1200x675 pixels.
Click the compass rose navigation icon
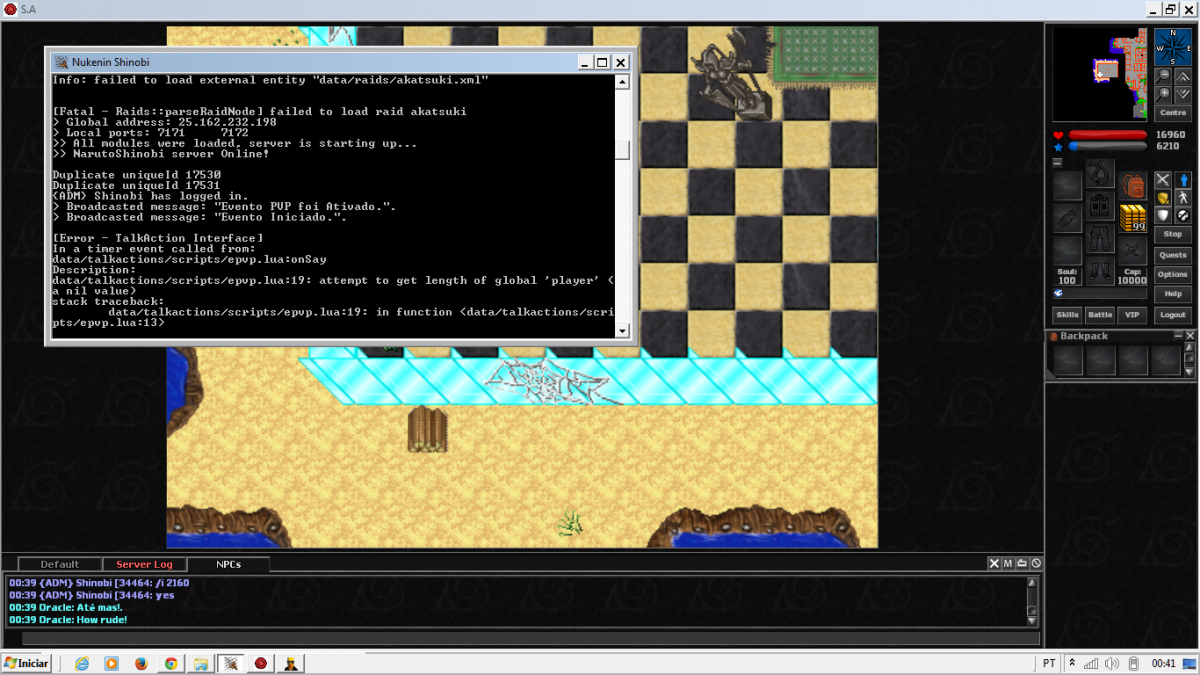click(1172, 47)
